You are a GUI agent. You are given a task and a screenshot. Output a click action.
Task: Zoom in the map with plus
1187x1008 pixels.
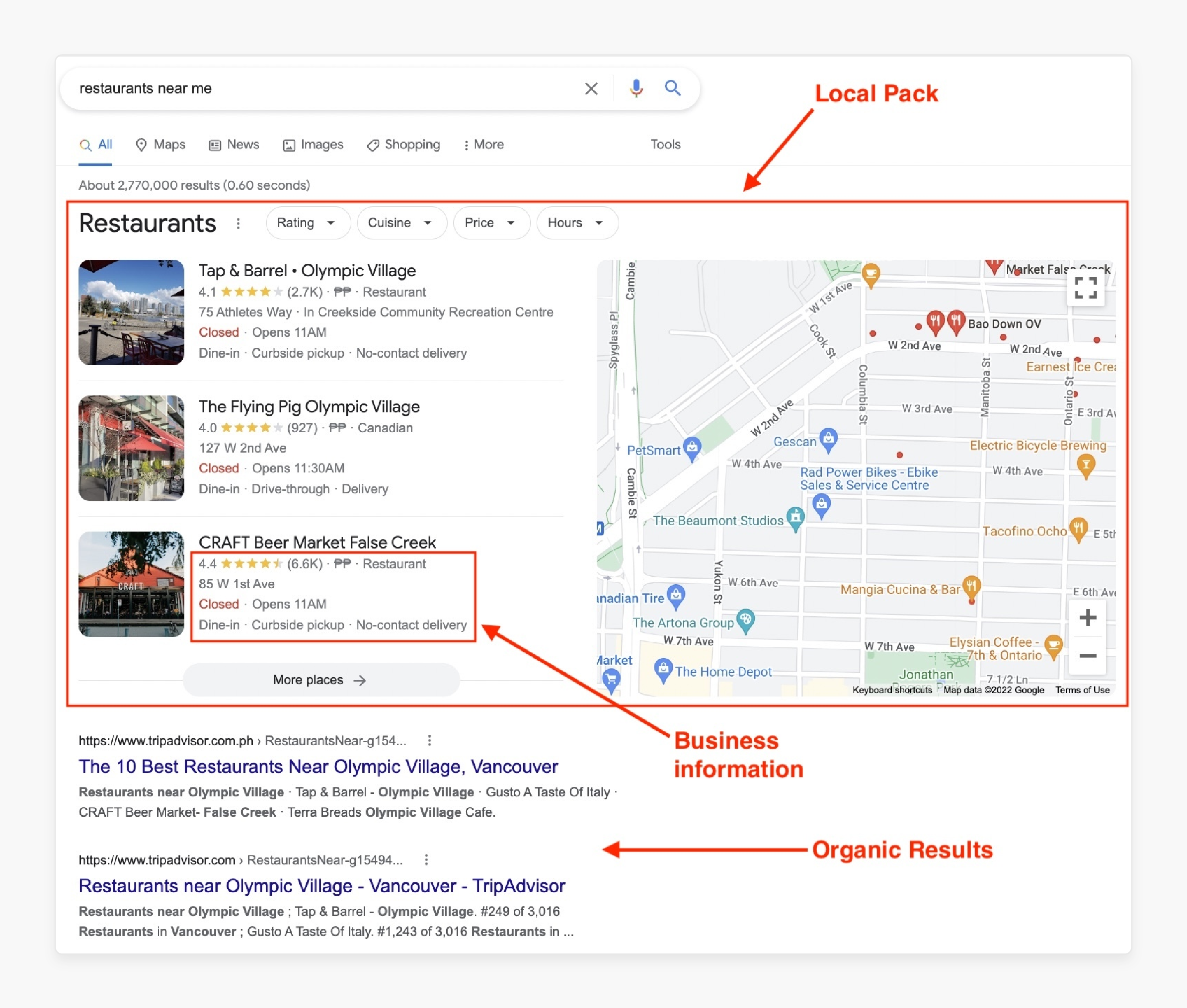[1087, 618]
